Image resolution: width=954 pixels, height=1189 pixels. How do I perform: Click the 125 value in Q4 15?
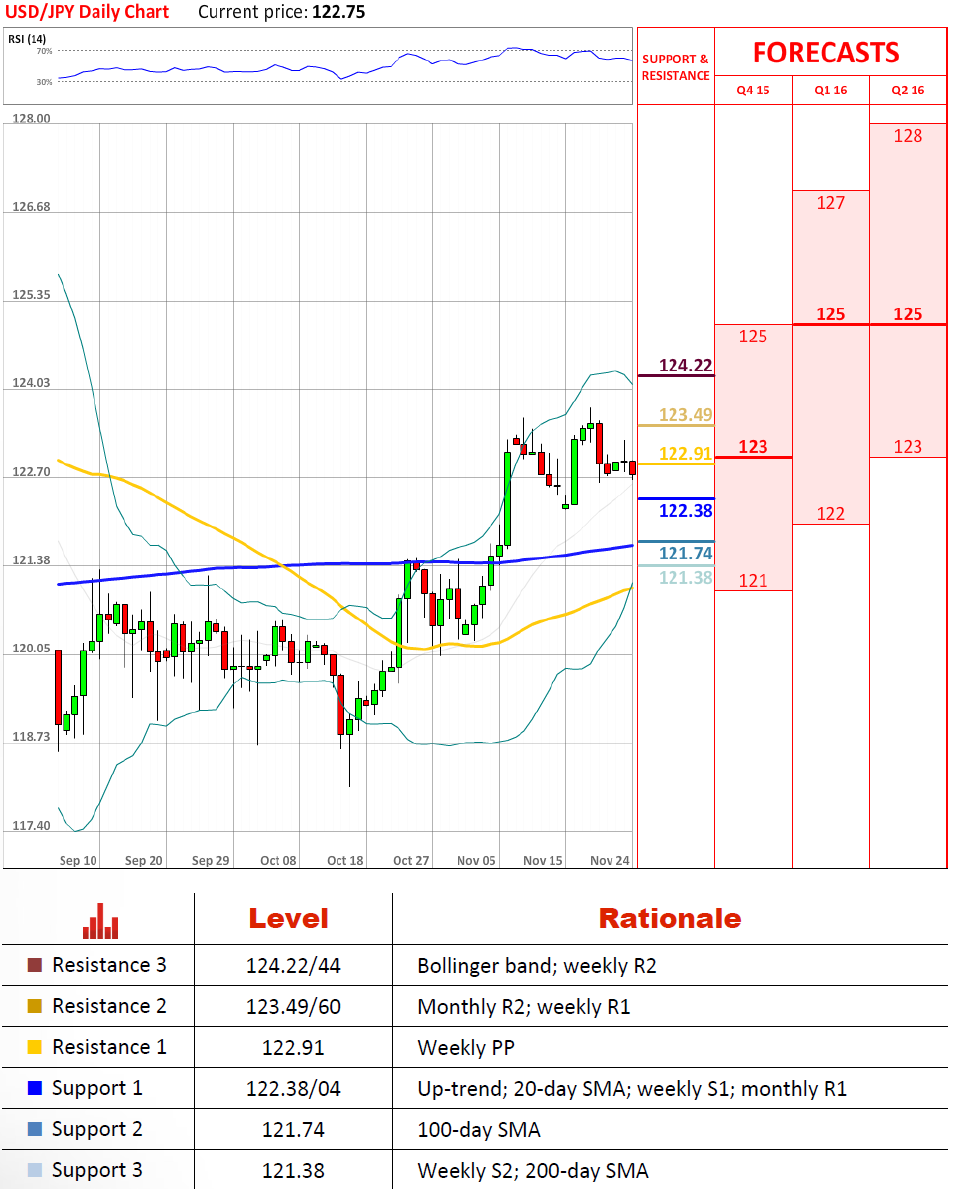pyautogui.click(x=753, y=337)
